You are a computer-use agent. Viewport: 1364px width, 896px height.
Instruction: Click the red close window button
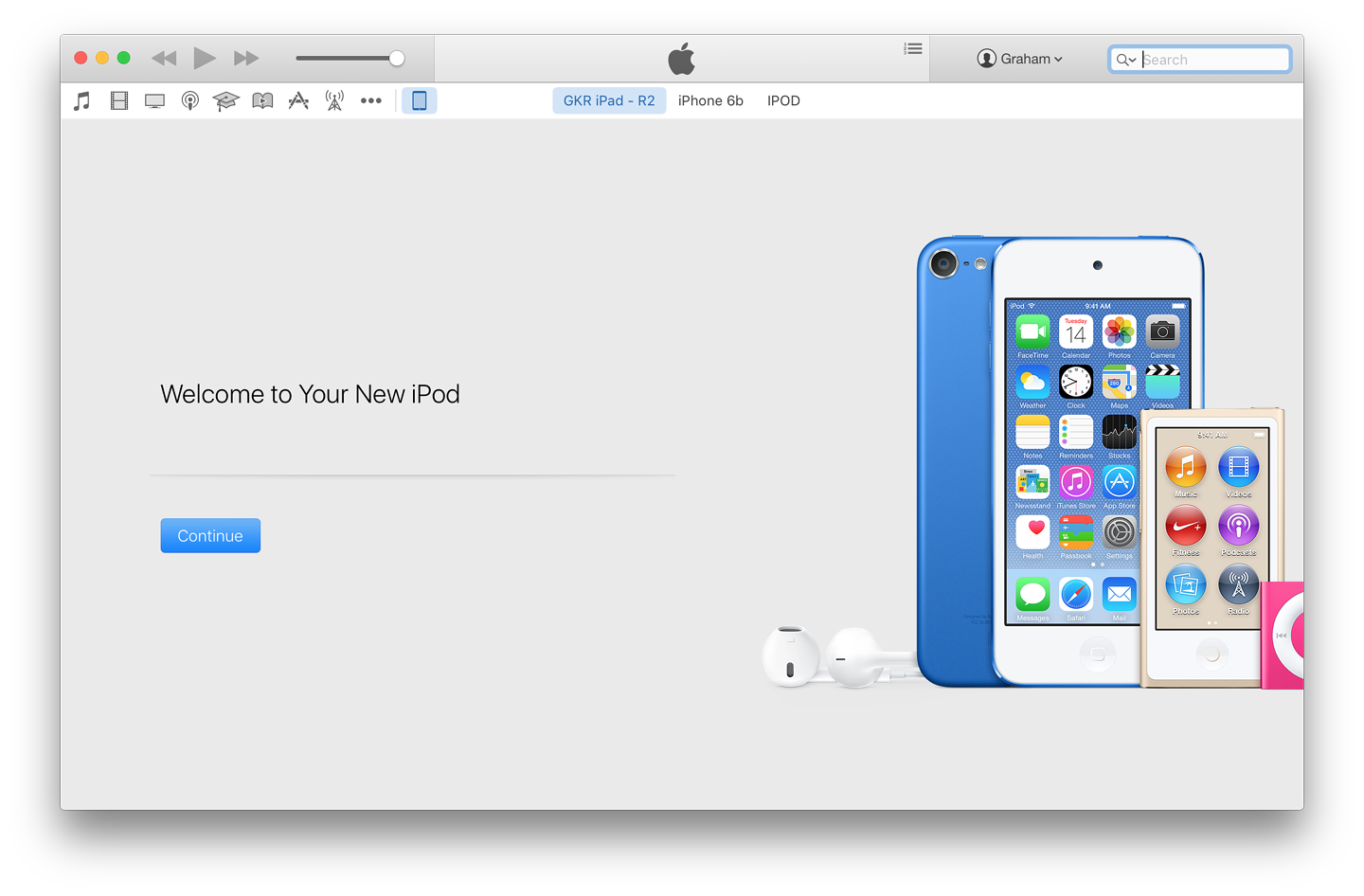tap(81, 58)
